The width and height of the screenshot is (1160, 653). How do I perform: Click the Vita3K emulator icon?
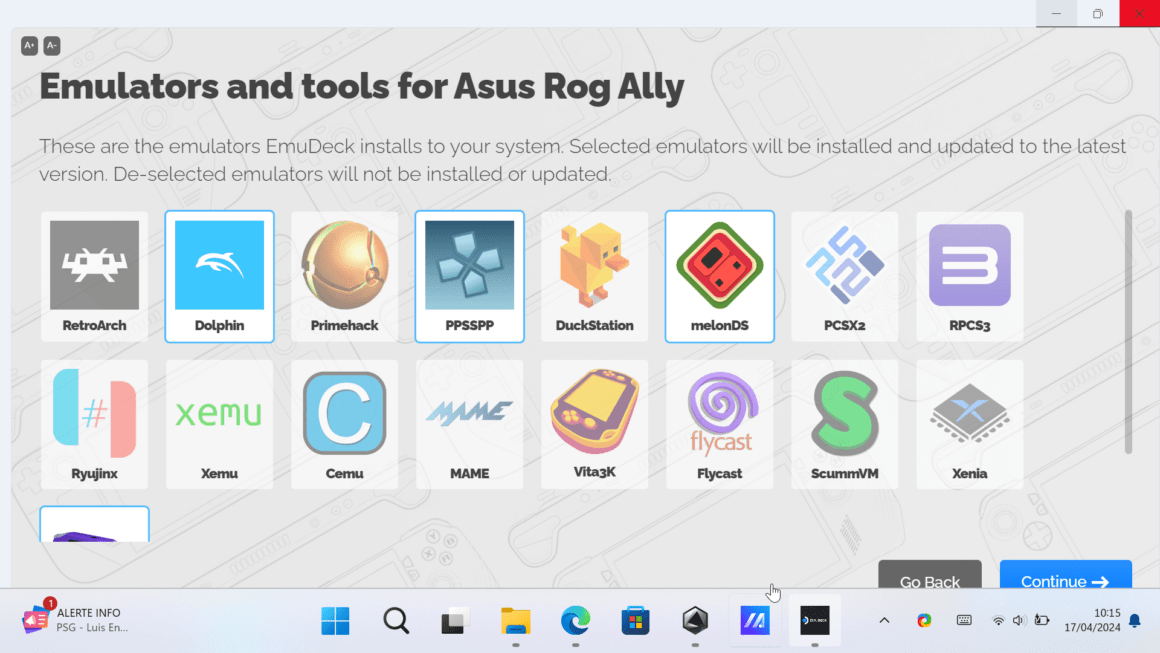594,411
